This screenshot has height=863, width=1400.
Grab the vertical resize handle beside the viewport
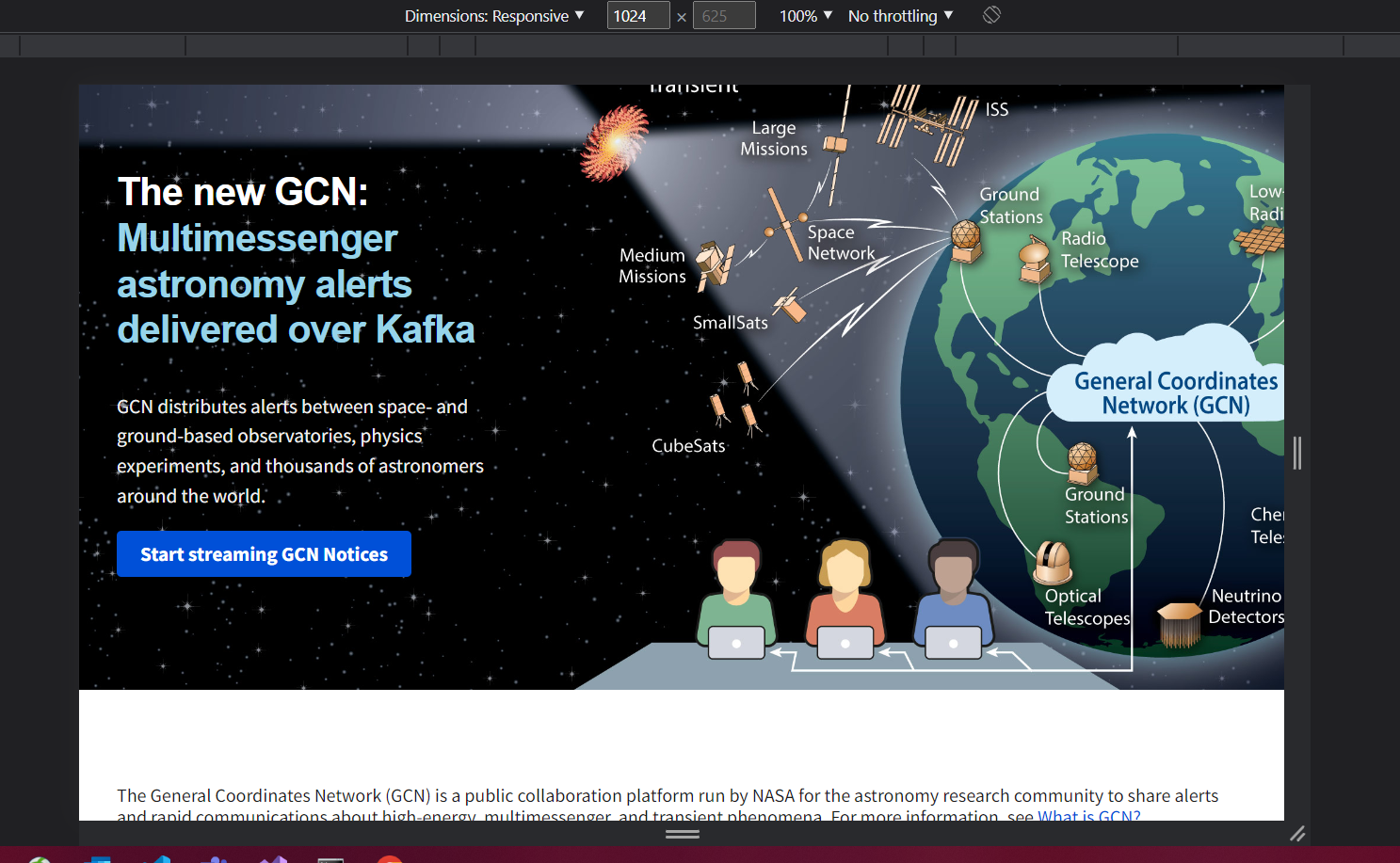pyautogui.click(x=1296, y=453)
